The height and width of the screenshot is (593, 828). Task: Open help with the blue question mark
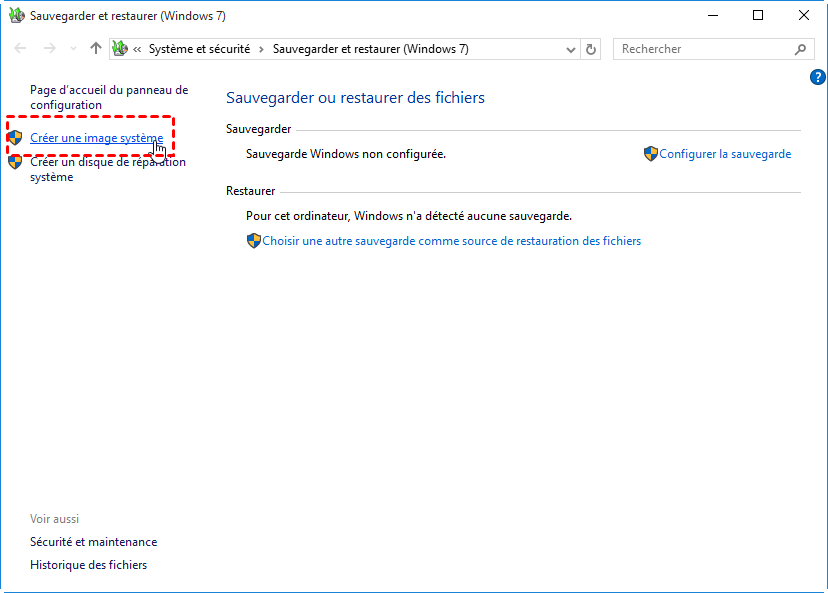coord(817,77)
